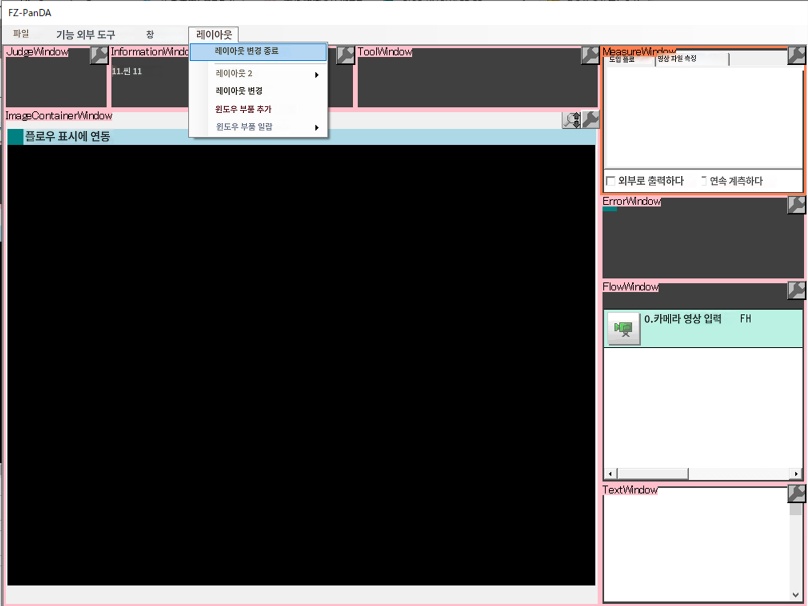Click the ToolWindow panel label
Viewport: 808px width, 606px height.
(x=385, y=52)
